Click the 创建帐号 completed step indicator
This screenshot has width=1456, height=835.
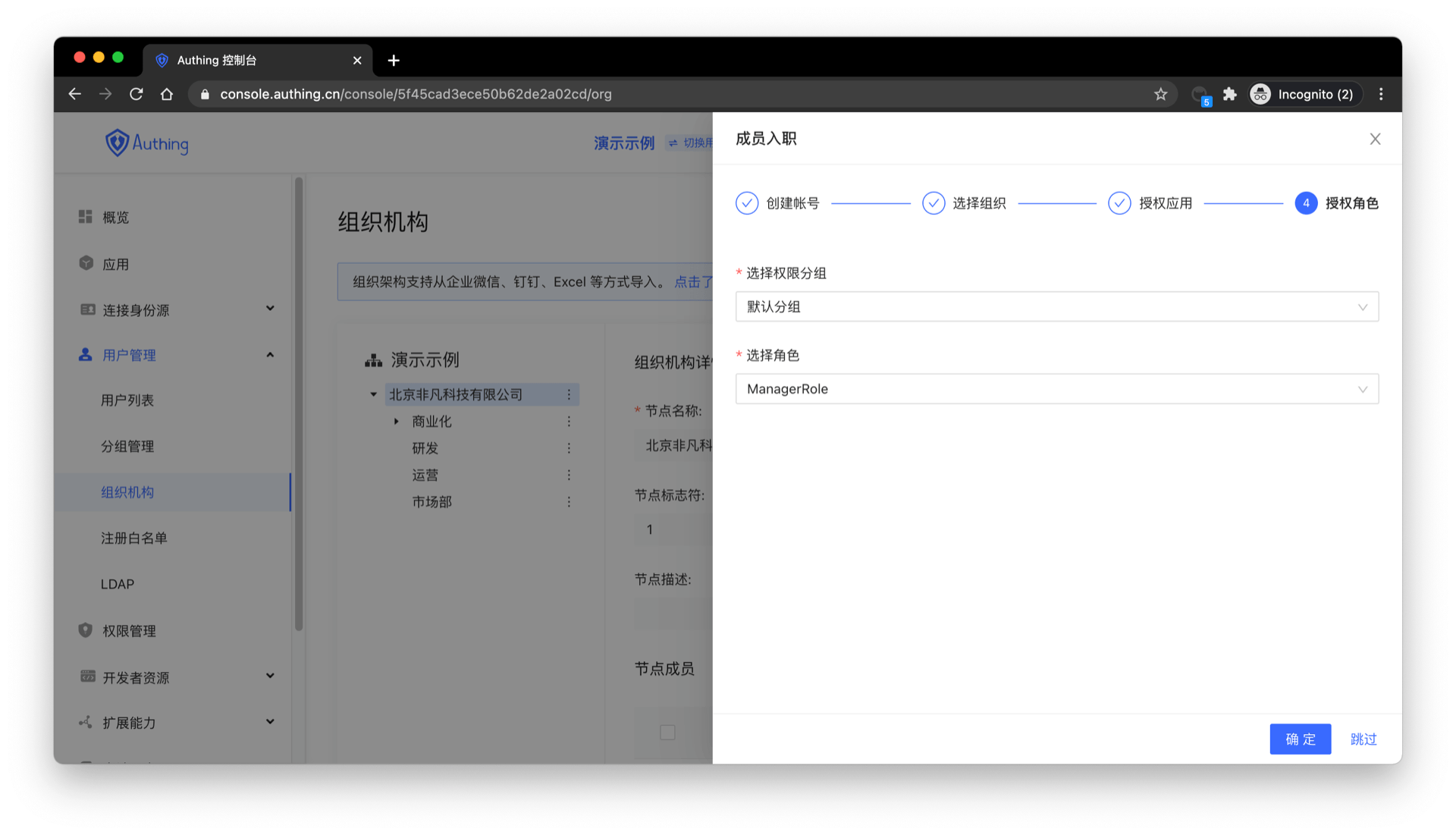[747, 203]
